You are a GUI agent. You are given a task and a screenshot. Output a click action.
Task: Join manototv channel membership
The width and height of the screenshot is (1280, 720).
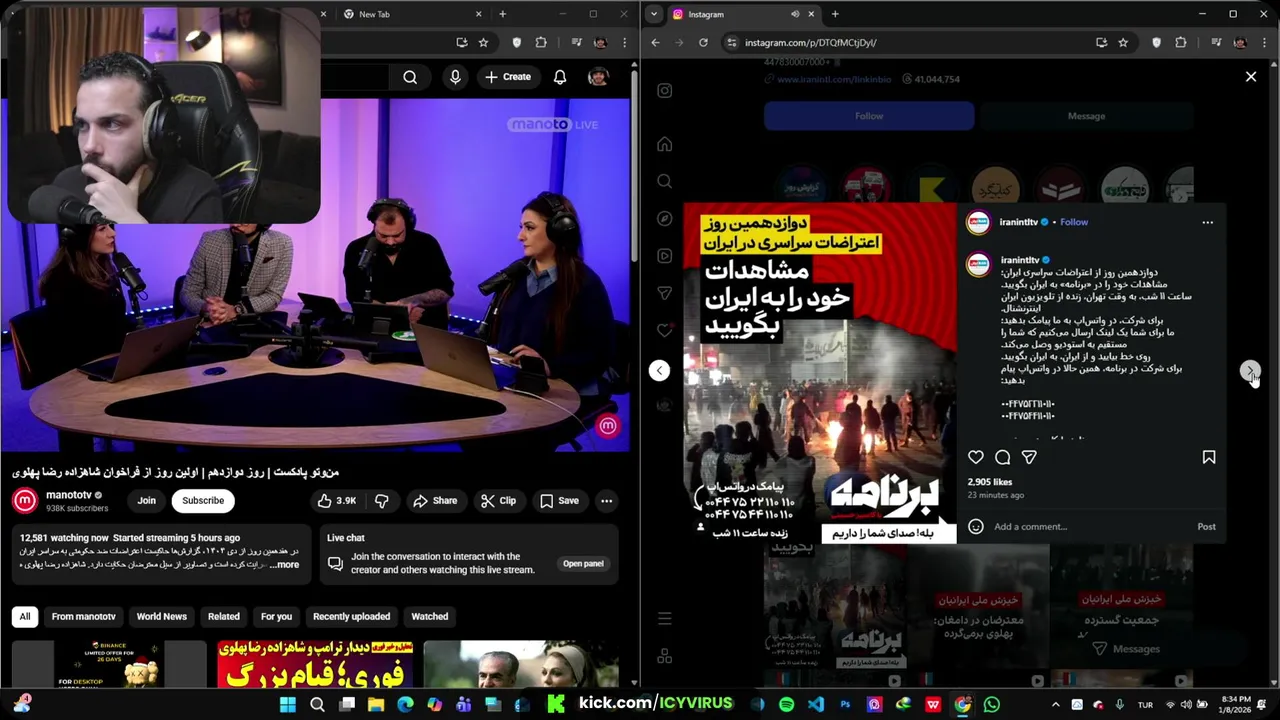[x=147, y=501]
